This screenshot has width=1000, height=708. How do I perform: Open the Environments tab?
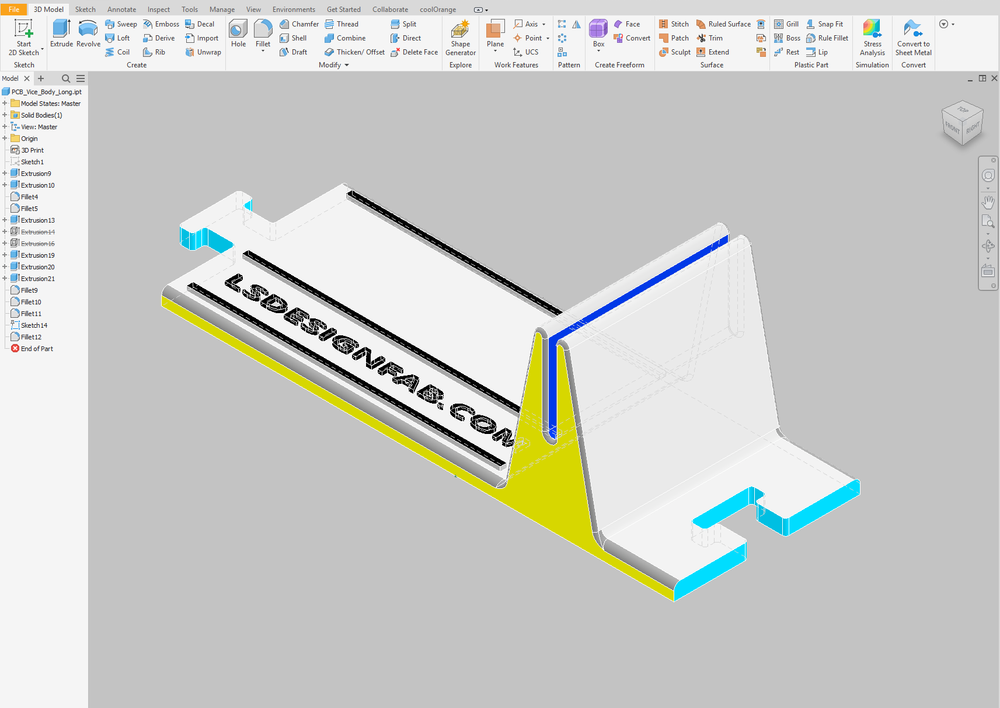coord(293,10)
